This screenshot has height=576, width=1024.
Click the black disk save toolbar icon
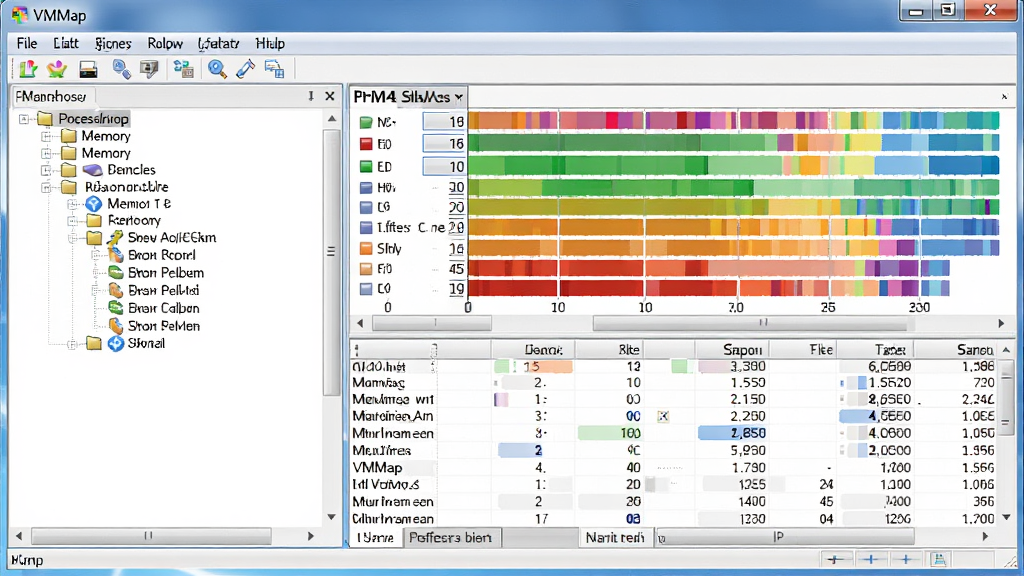(x=88, y=69)
